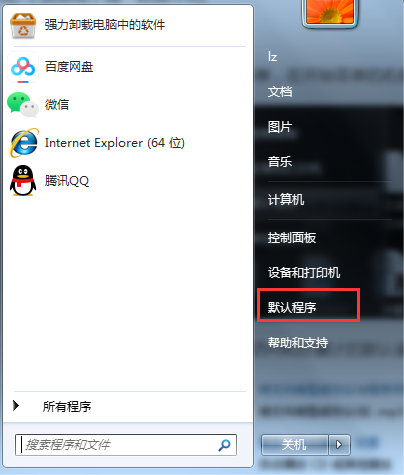This screenshot has width=404, height=475.
Task: Click the magnifier search icon
Action: (224, 445)
